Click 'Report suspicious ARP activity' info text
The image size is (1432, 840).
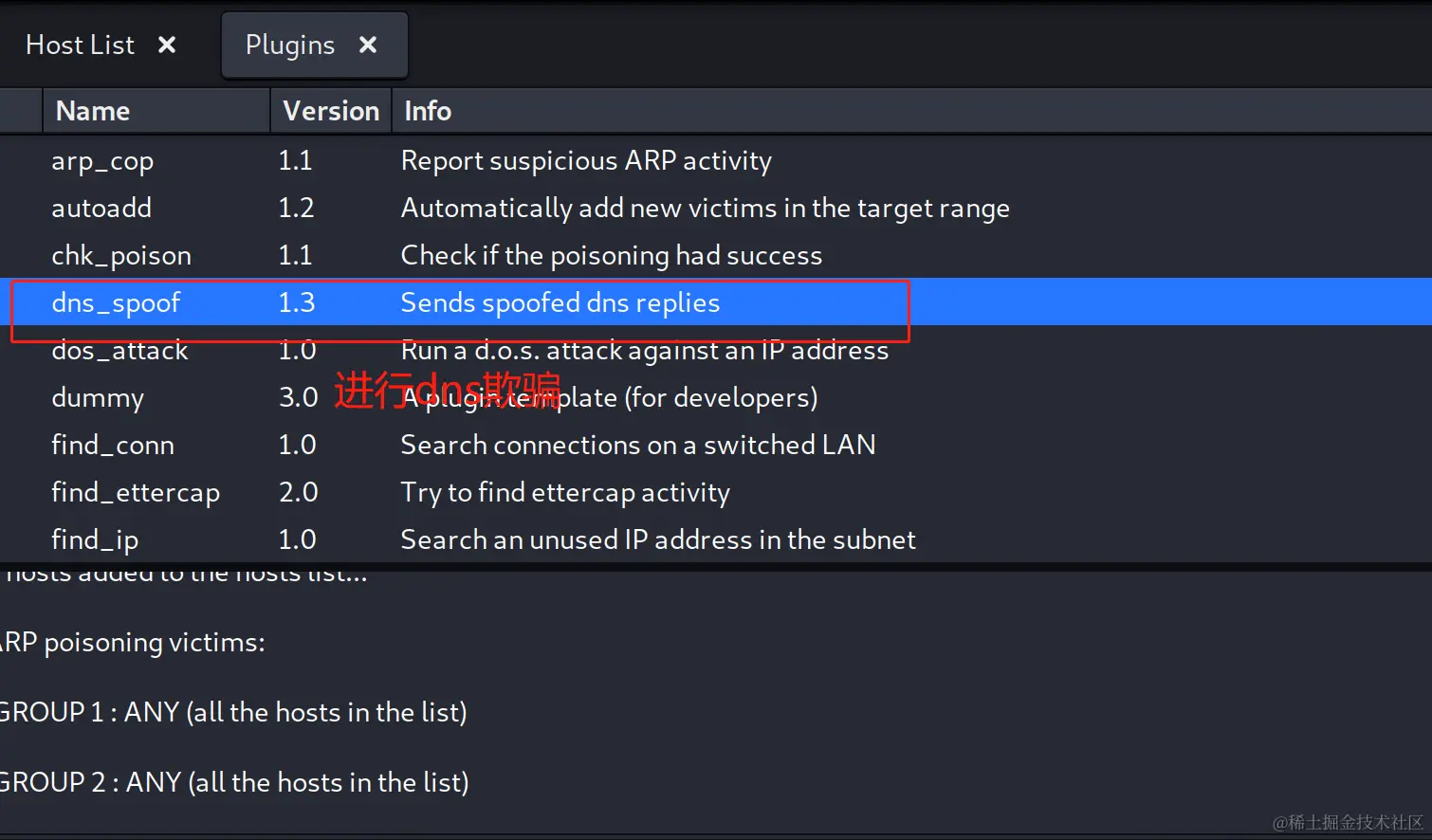[x=586, y=160]
